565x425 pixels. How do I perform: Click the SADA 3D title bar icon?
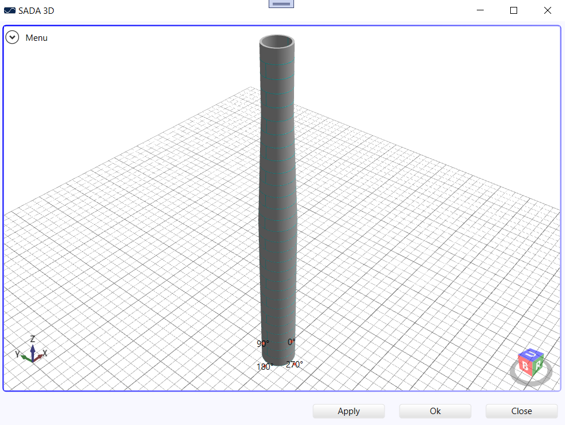(x=10, y=10)
